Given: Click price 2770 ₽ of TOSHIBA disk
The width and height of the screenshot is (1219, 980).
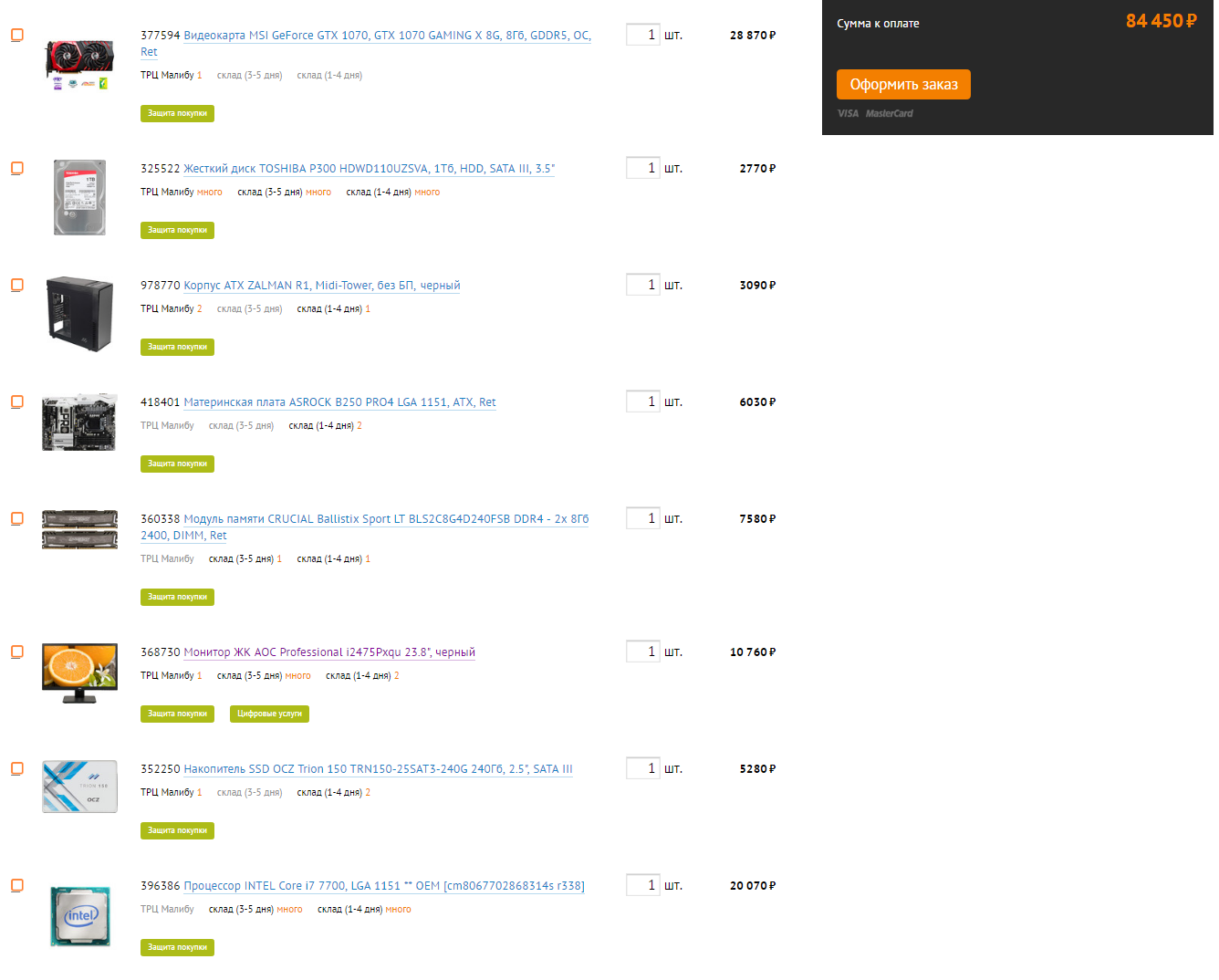Looking at the screenshot, I should point(757,169).
